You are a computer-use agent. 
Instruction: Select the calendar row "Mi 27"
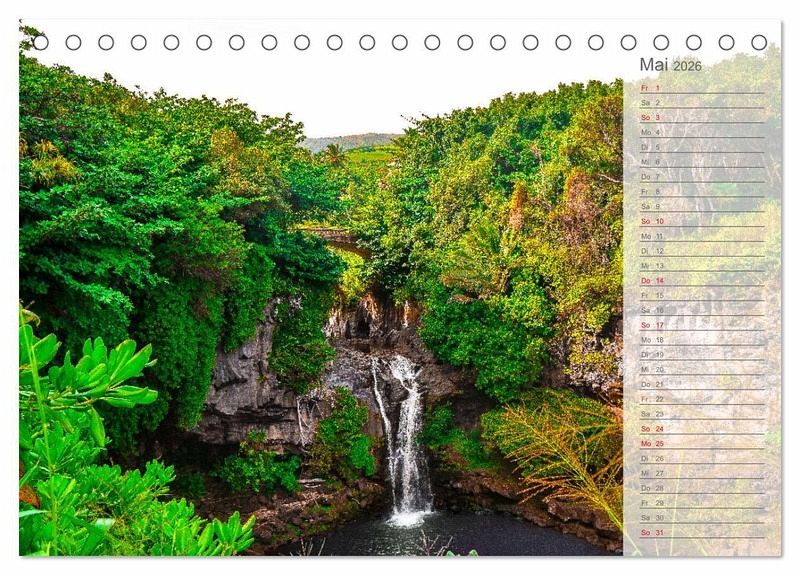[702, 473]
